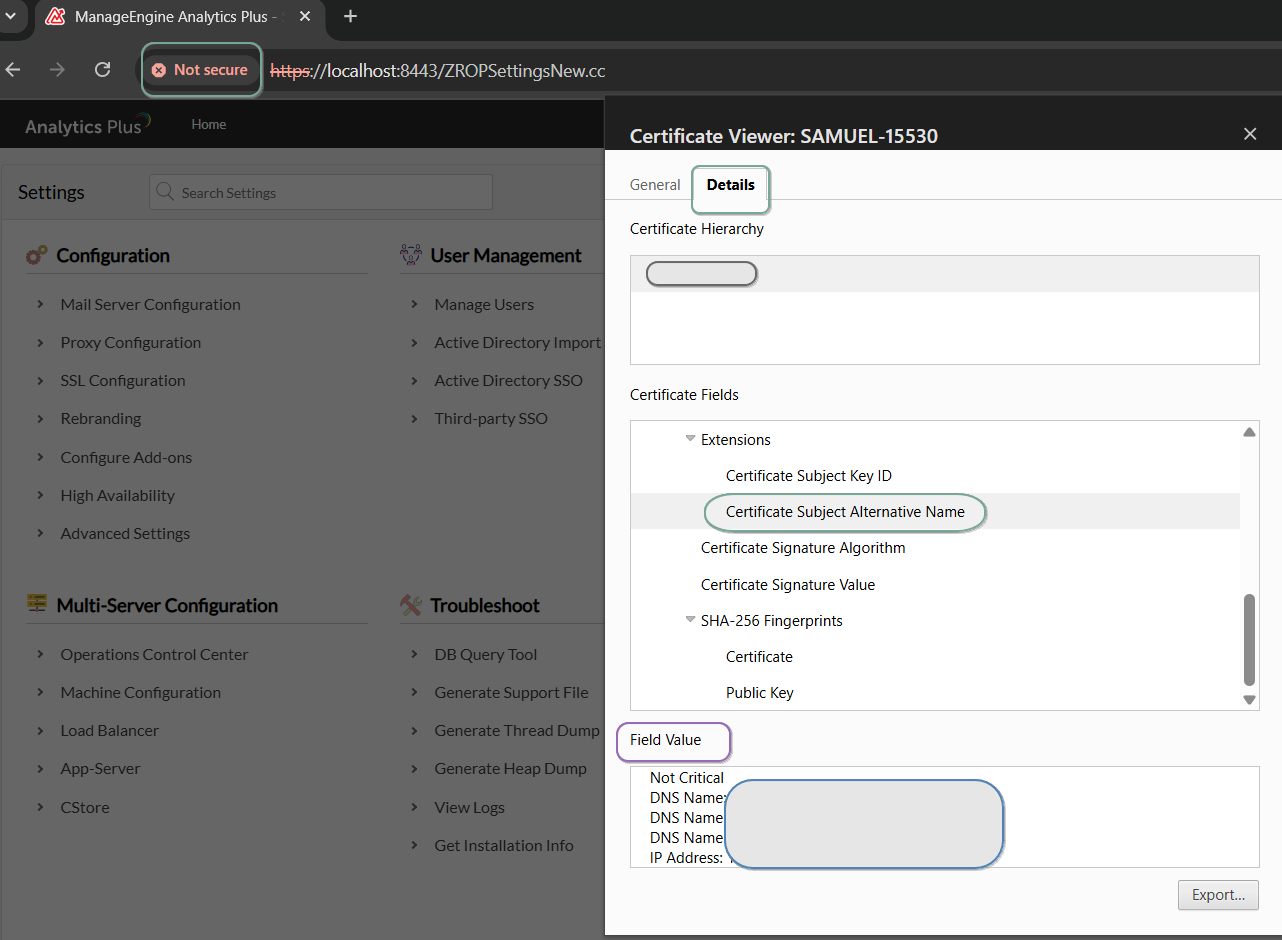Viewport: 1282px width, 940px height.
Task: Open CStore settings
Action: click(85, 808)
